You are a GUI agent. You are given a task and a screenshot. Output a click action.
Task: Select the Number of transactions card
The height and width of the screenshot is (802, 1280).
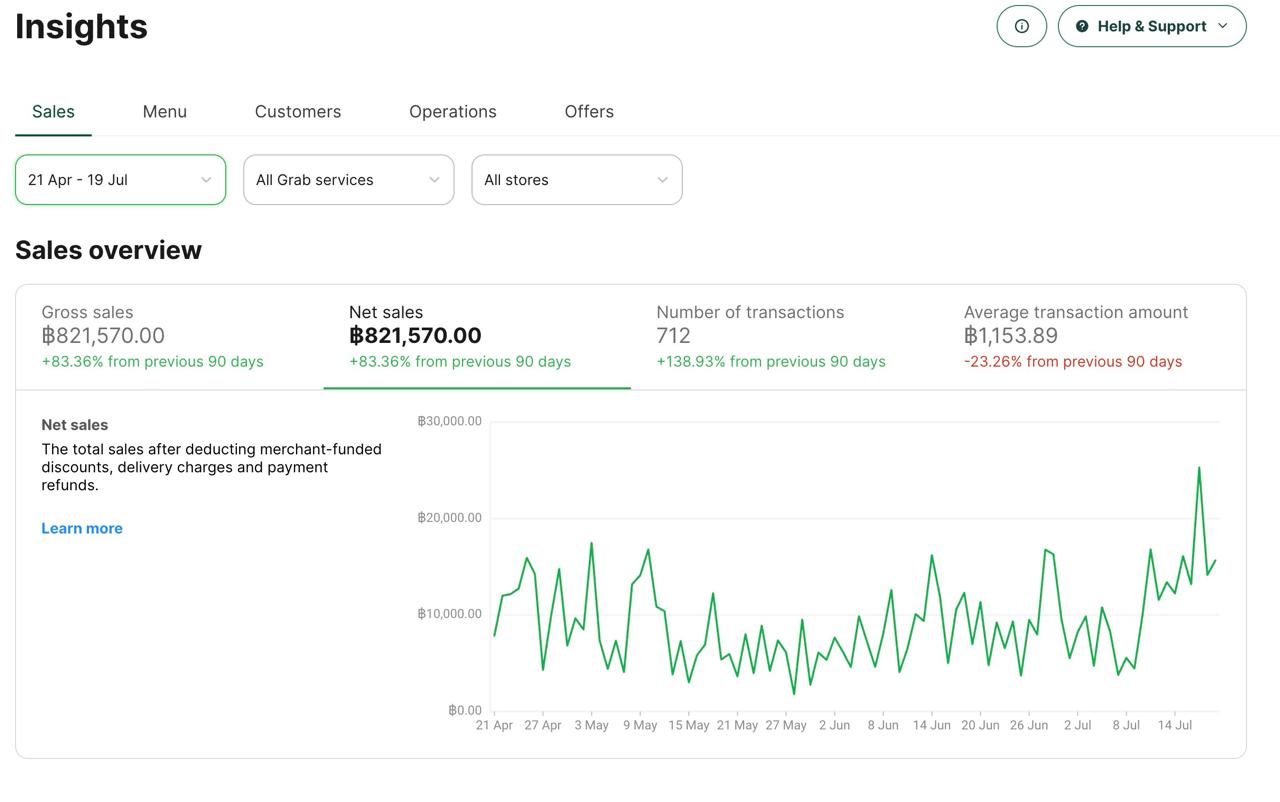pyautogui.click(x=784, y=337)
